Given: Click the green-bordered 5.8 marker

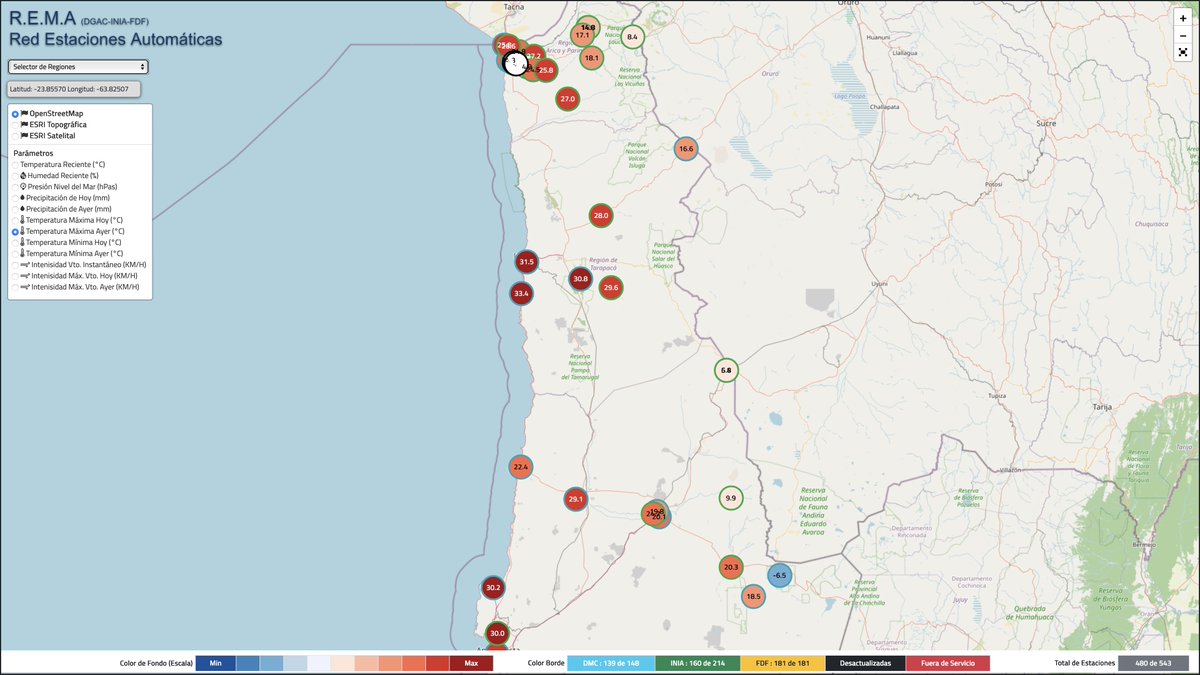Looking at the screenshot, I should pos(727,370).
